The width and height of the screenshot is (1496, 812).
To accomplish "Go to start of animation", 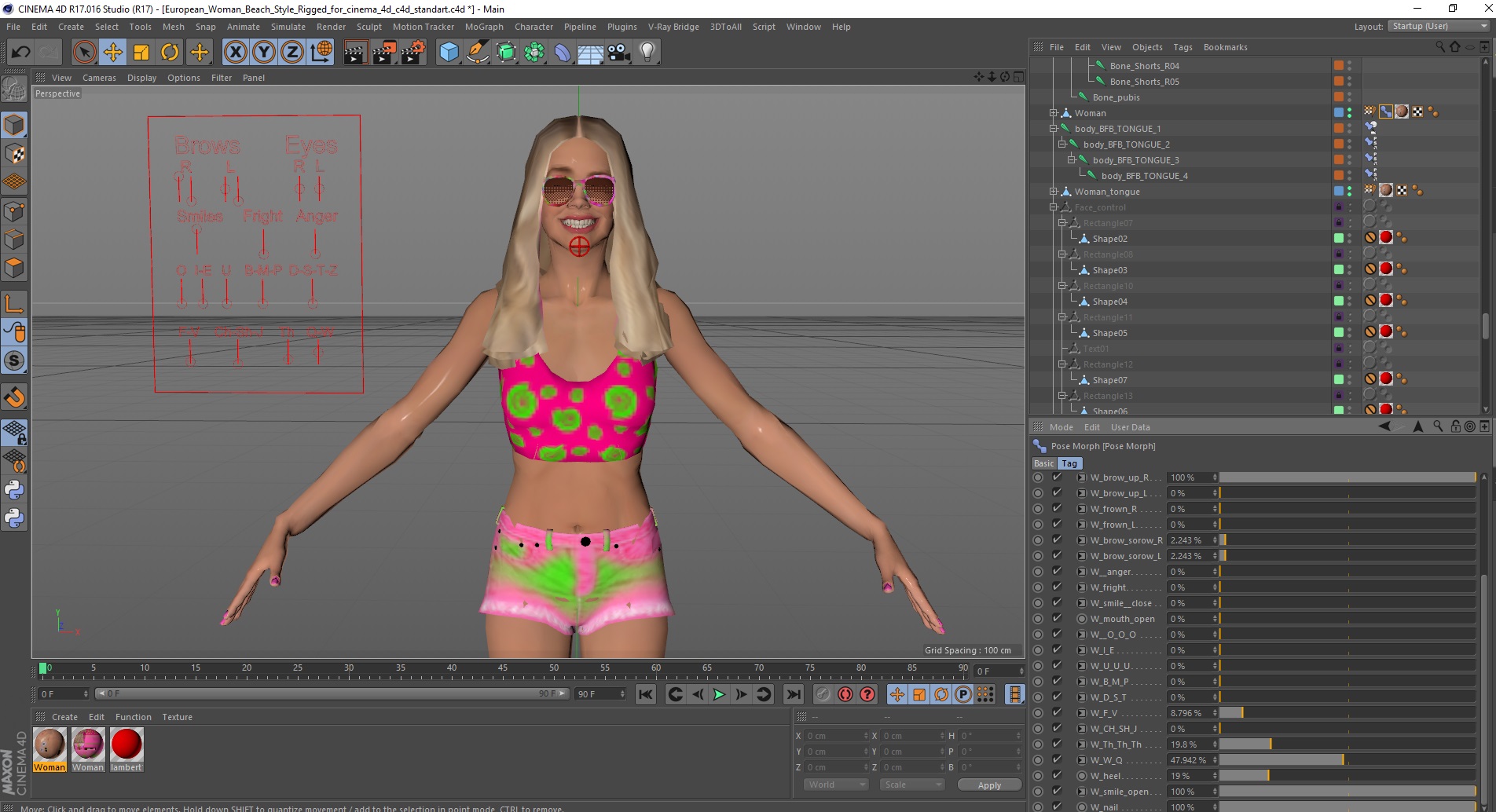I will [x=646, y=694].
